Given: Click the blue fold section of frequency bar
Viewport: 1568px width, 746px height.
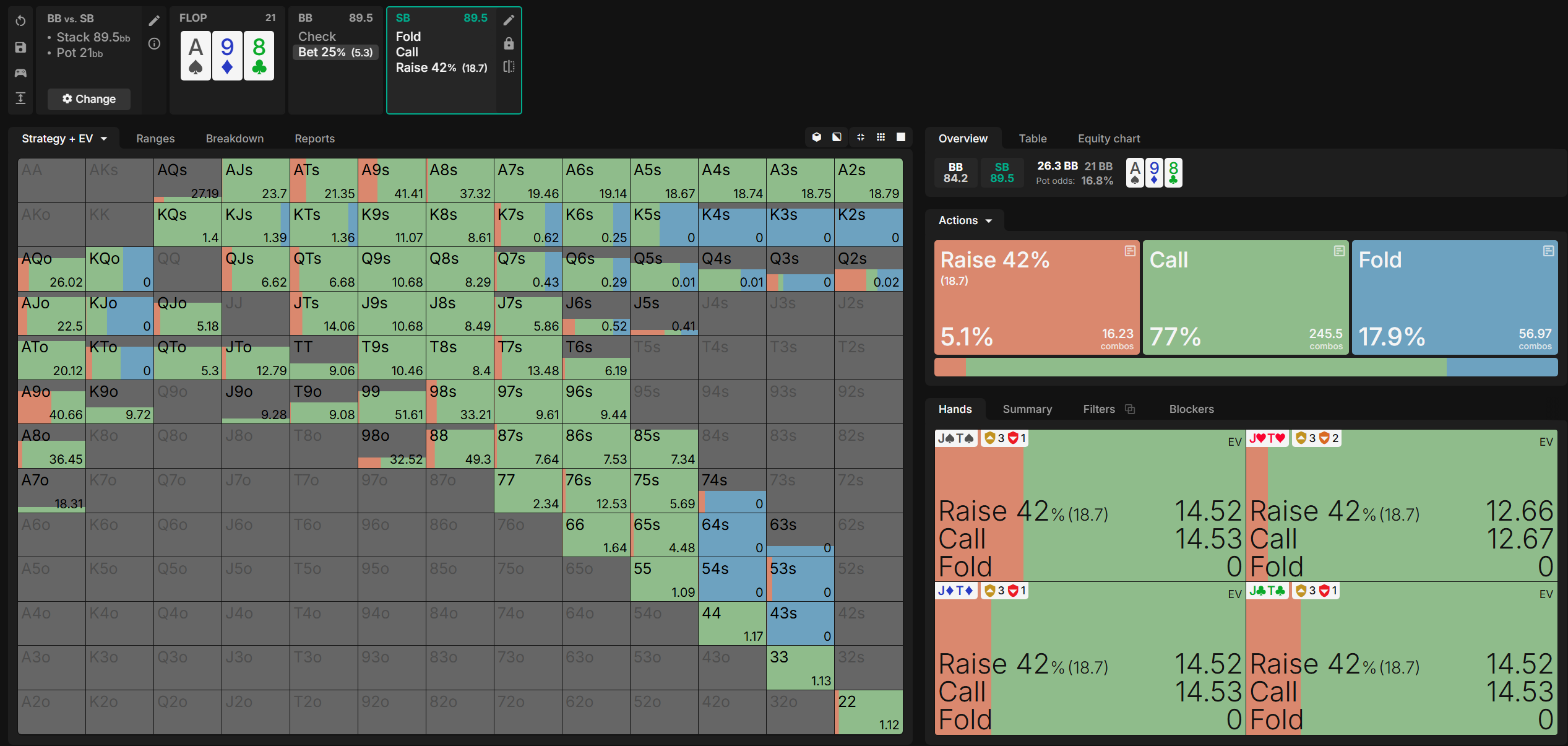Looking at the screenshot, I should pyautogui.click(x=1501, y=367).
